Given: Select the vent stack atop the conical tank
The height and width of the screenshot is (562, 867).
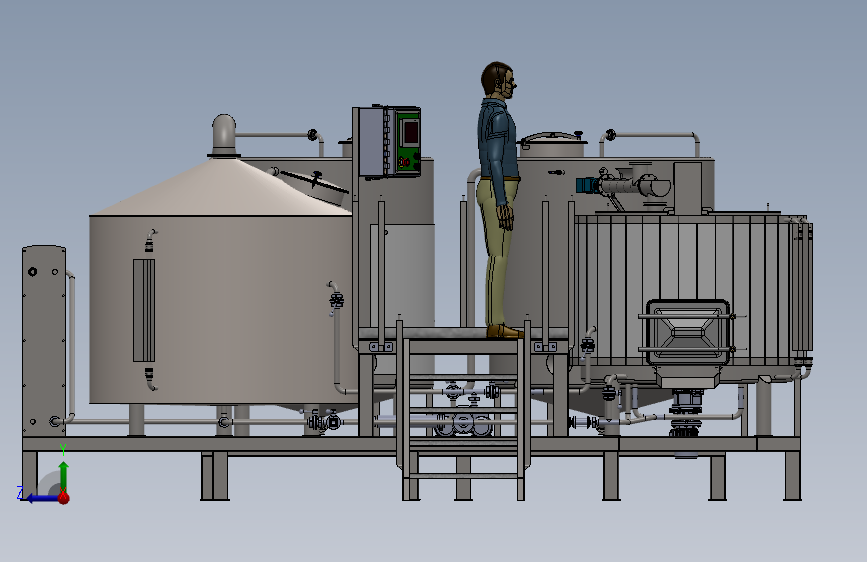Looking at the screenshot, I should (224, 136).
